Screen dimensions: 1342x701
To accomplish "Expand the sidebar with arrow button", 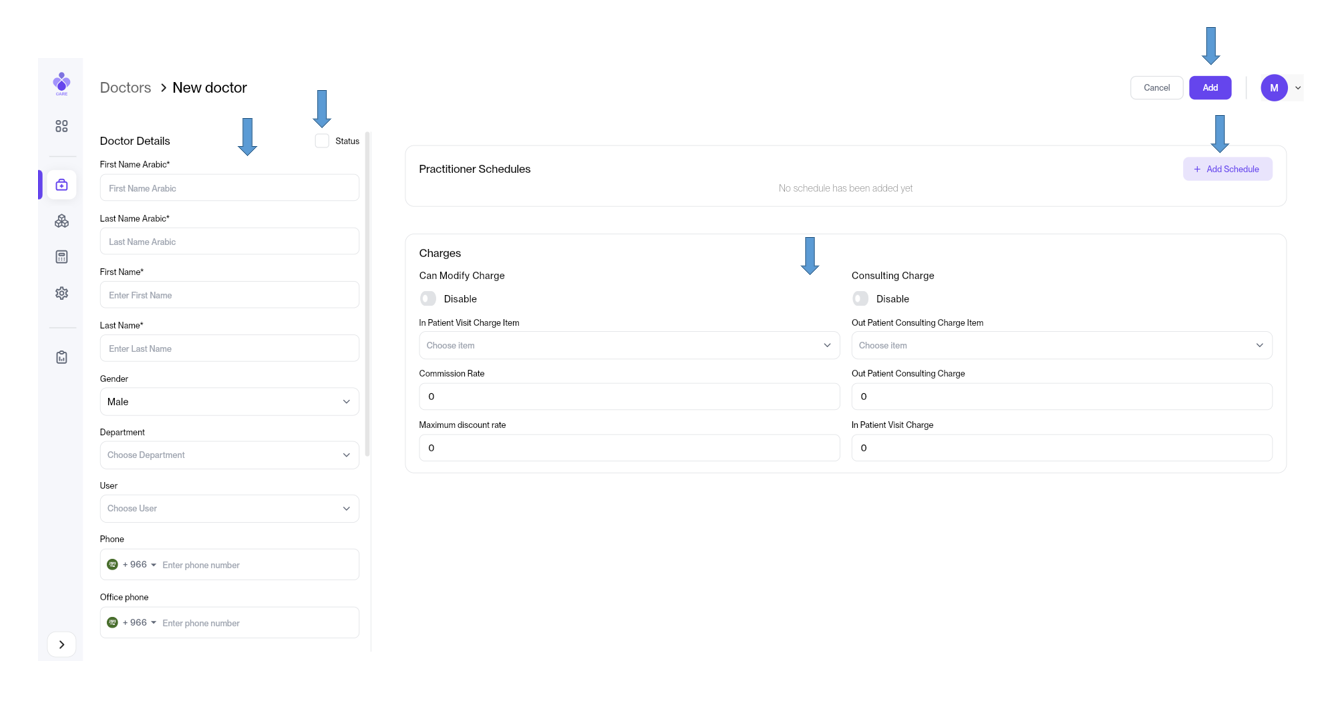I will [x=61, y=645].
